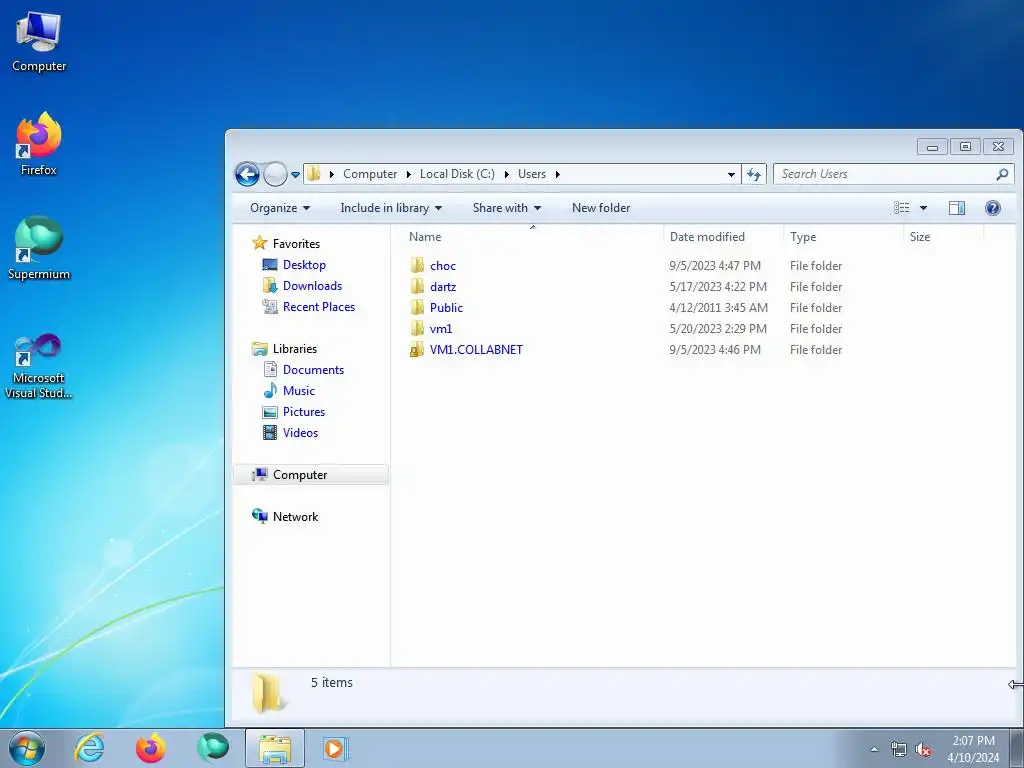Viewport: 1024px width, 768px height.
Task: Select Local Disk (C:) in address path
Action: tap(457, 174)
